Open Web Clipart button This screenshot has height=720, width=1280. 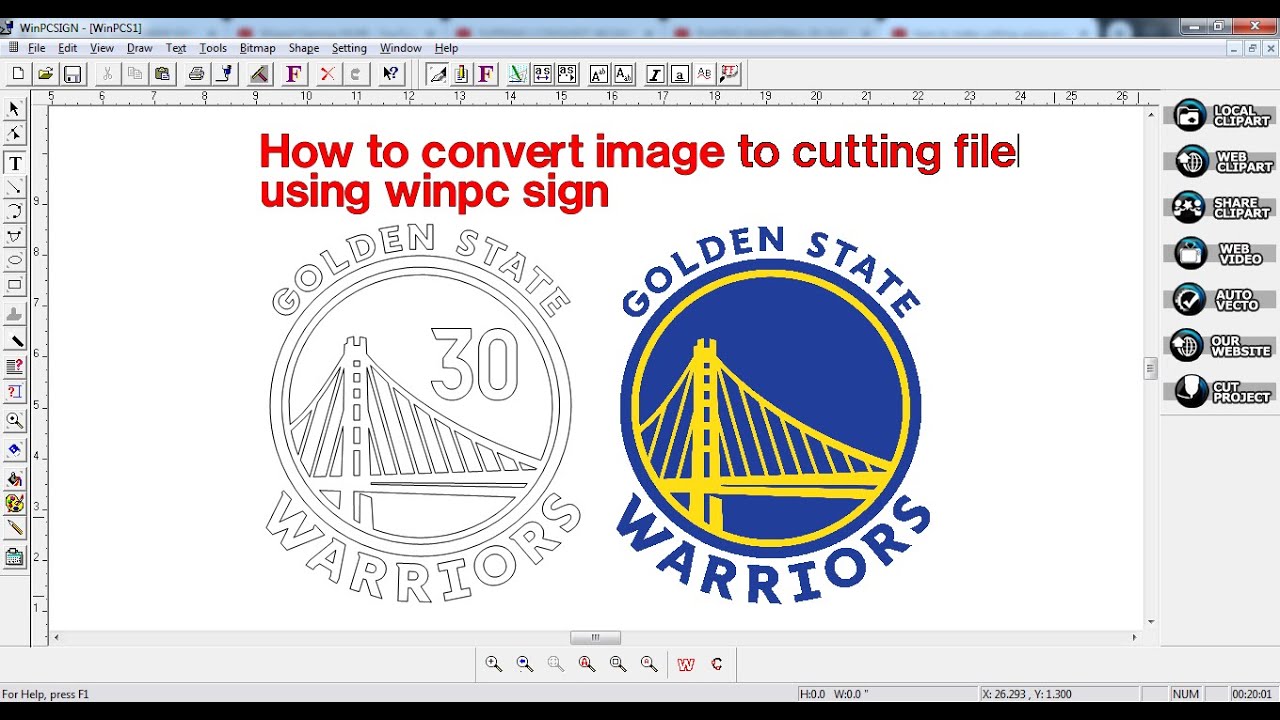click(x=1221, y=162)
